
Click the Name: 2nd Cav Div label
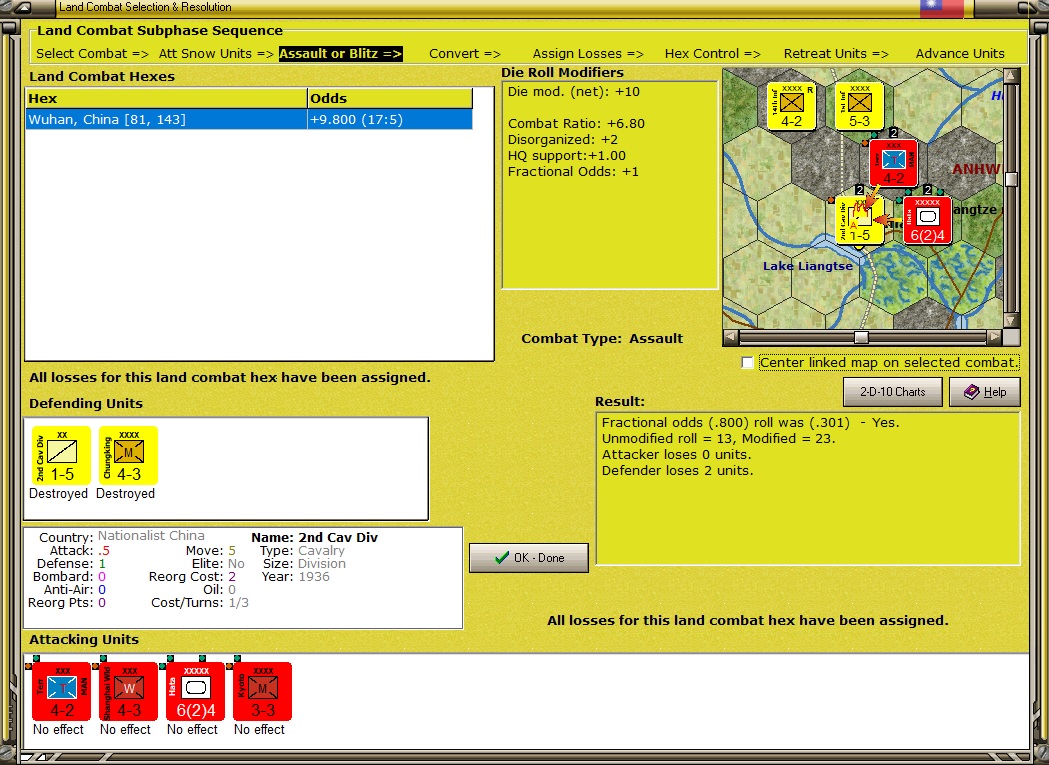tap(314, 537)
